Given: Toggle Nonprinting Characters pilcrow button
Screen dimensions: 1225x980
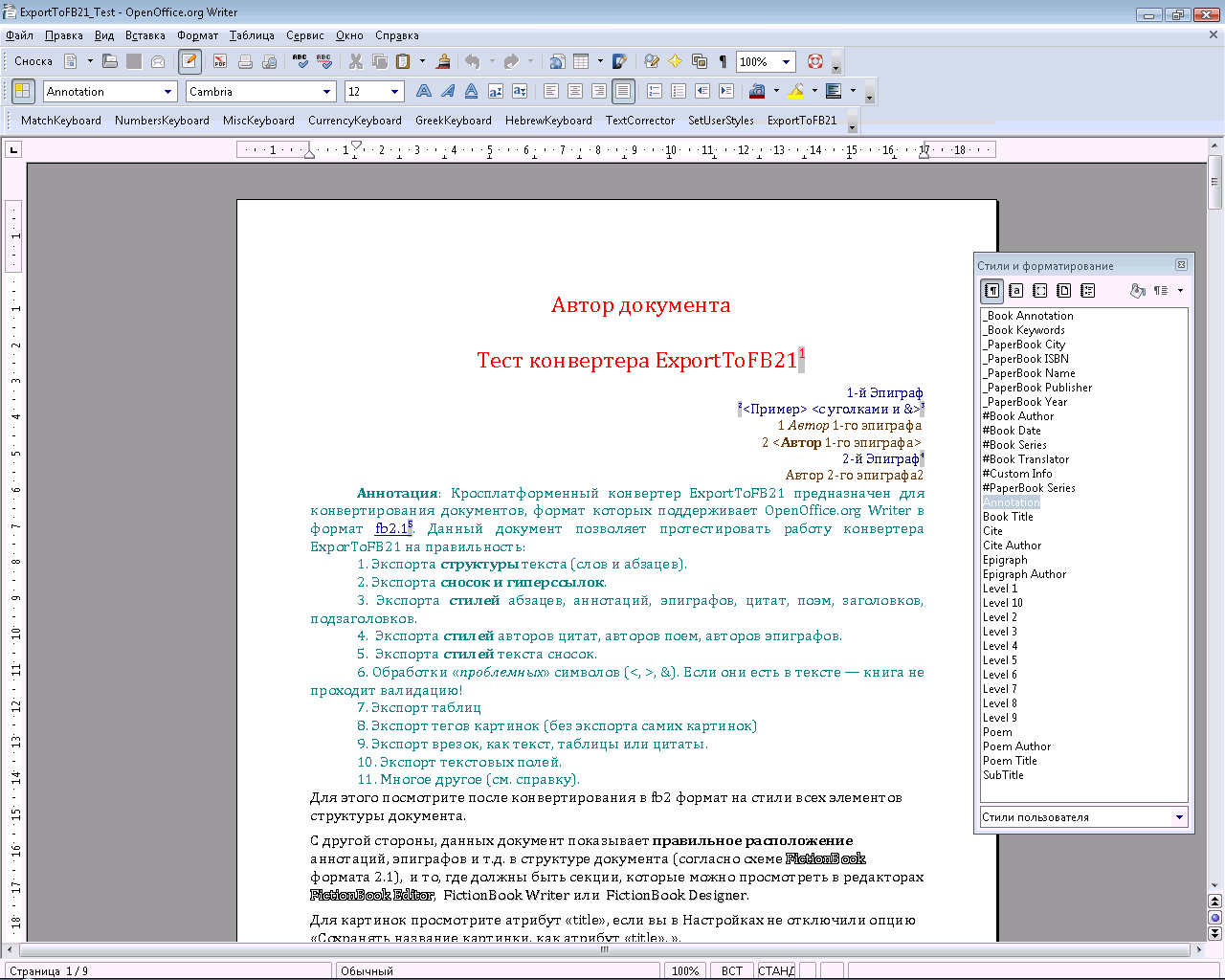Looking at the screenshot, I should tap(724, 61).
